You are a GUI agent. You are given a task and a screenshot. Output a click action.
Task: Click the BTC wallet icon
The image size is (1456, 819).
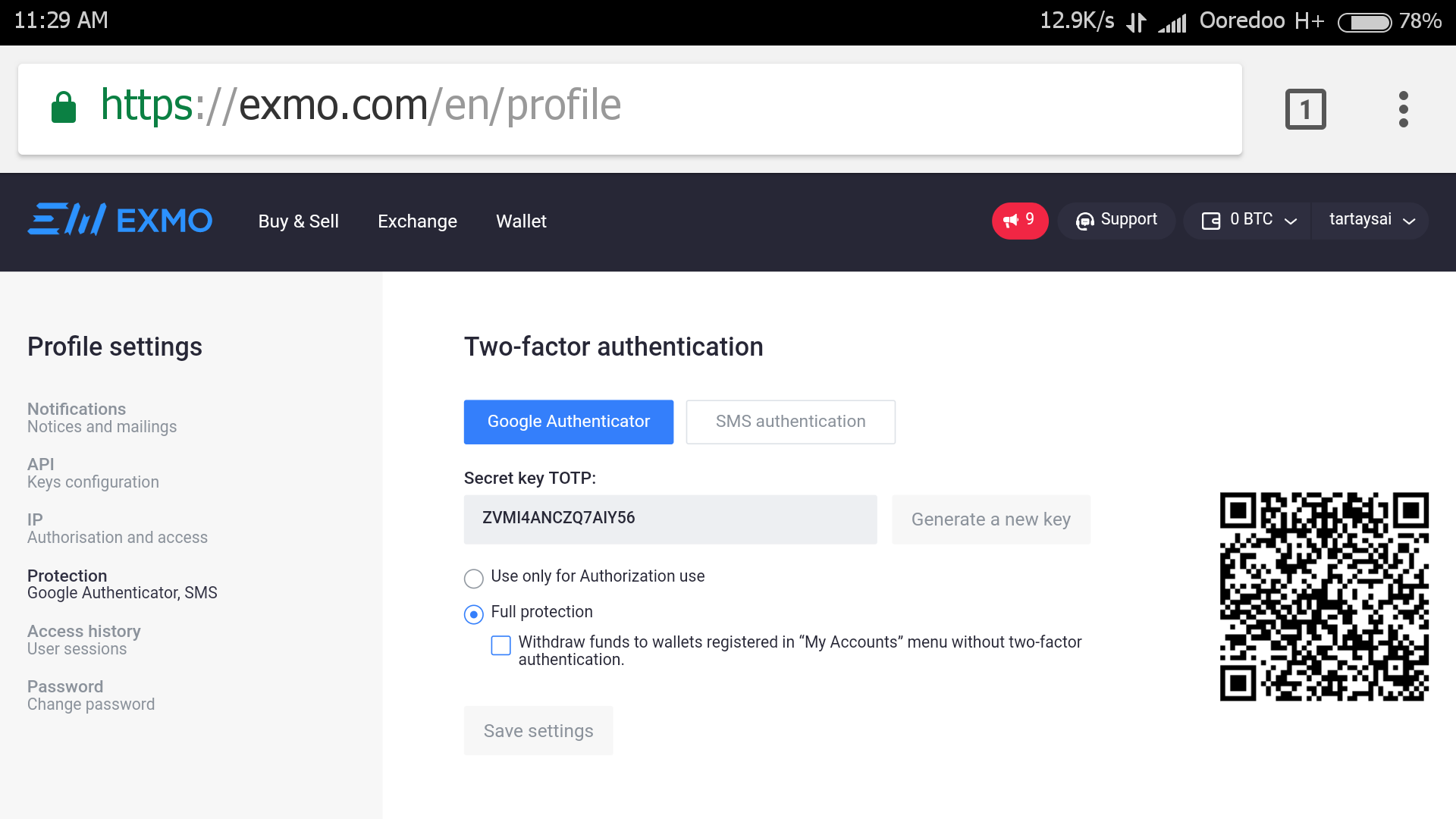pyautogui.click(x=1208, y=220)
